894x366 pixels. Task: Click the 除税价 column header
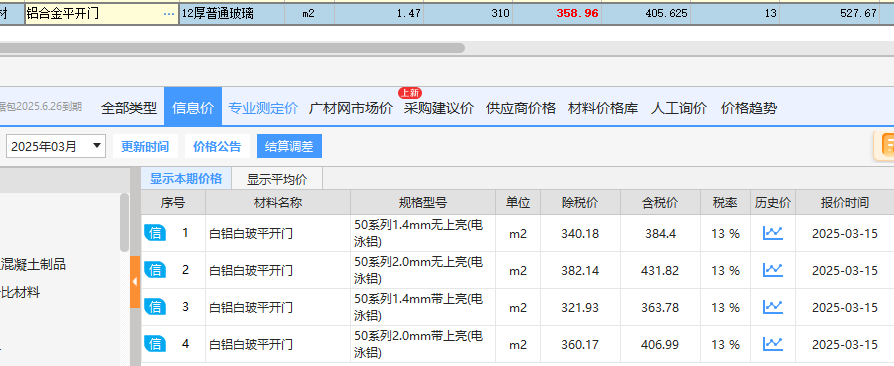(x=580, y=202)
